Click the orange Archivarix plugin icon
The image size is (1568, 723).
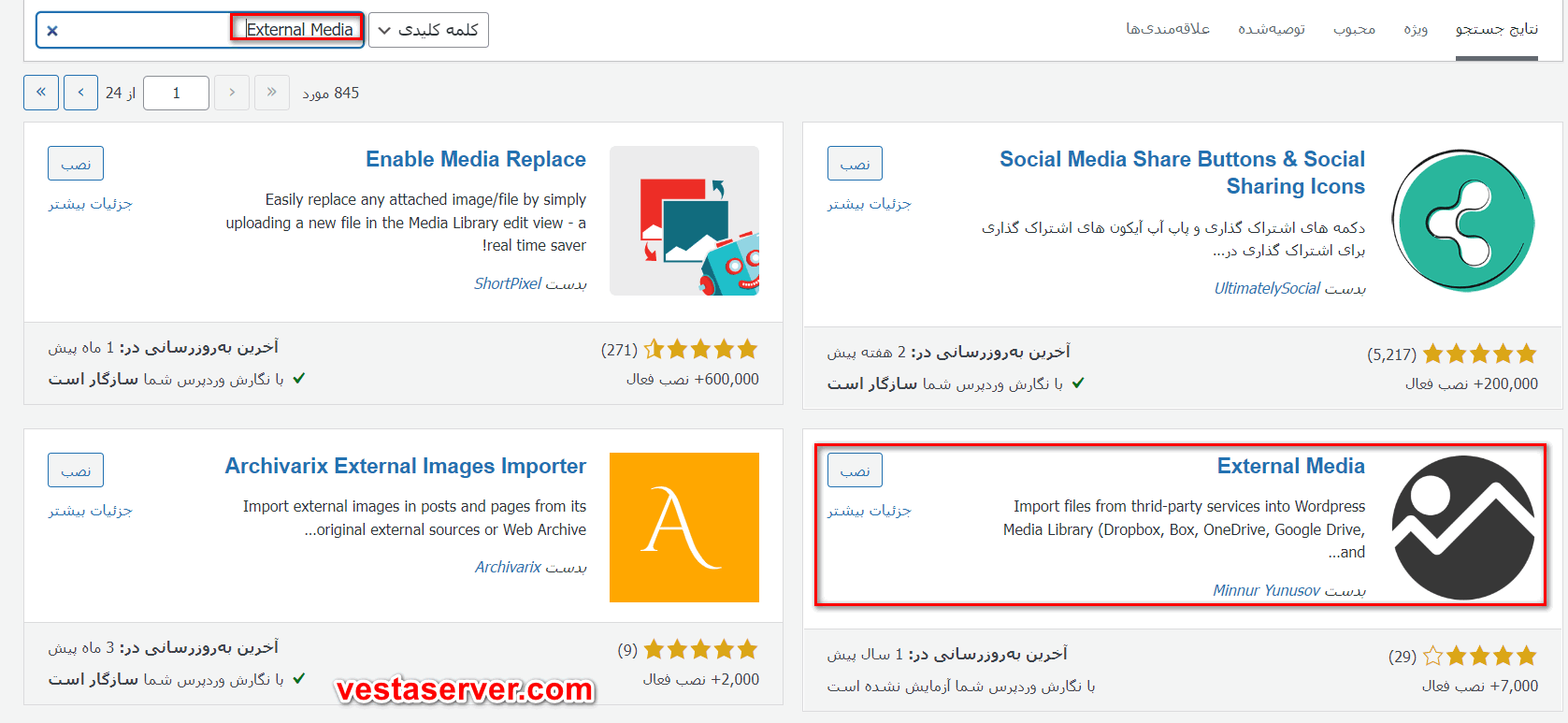(684, 528)
